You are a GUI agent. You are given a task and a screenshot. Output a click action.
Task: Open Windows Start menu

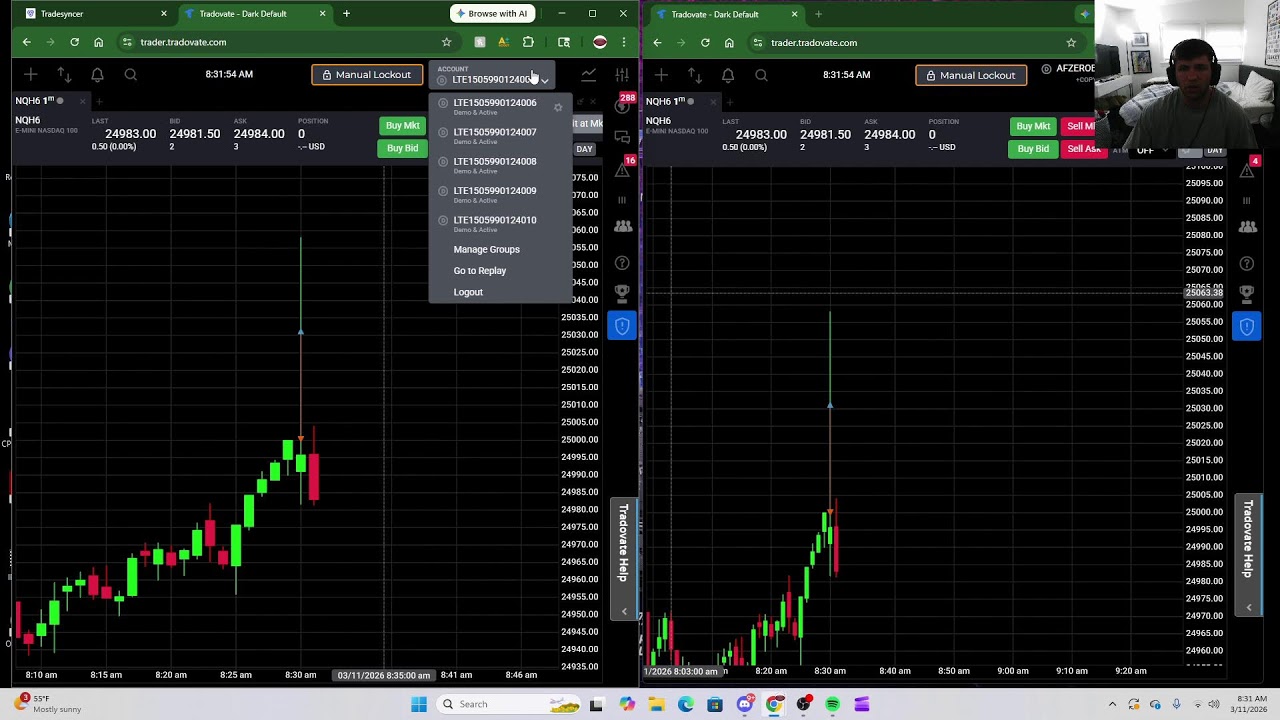[x=419, y=704]
